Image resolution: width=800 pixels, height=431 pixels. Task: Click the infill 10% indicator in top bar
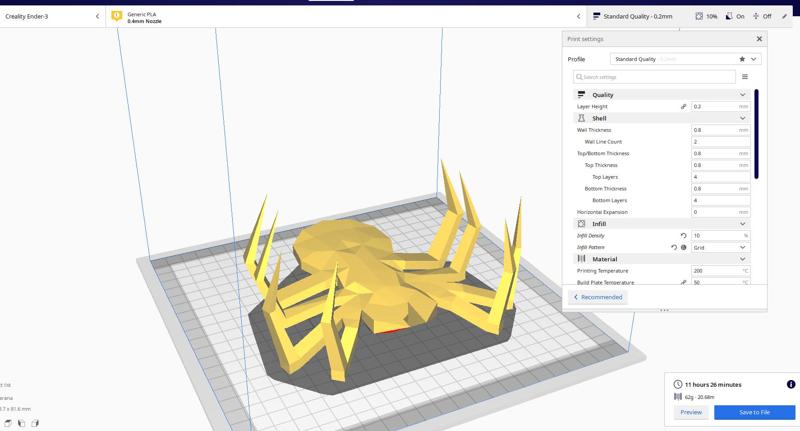[x=706, y=16]
